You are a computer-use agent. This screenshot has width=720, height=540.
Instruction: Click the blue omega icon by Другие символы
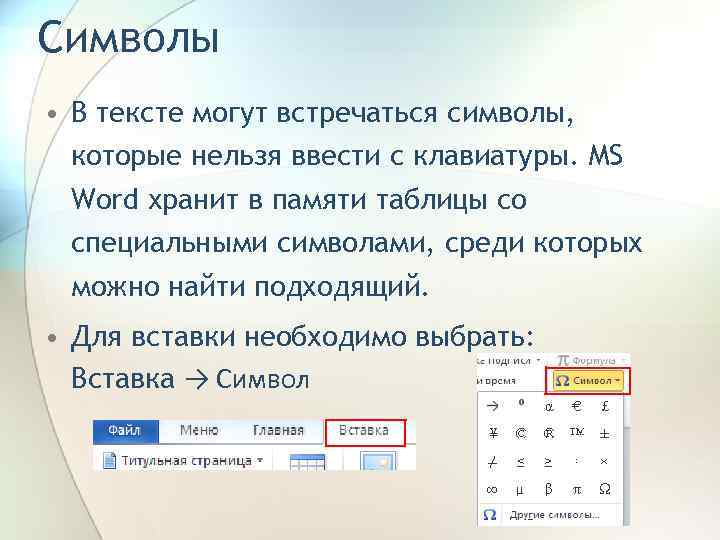tap(490, 515)
